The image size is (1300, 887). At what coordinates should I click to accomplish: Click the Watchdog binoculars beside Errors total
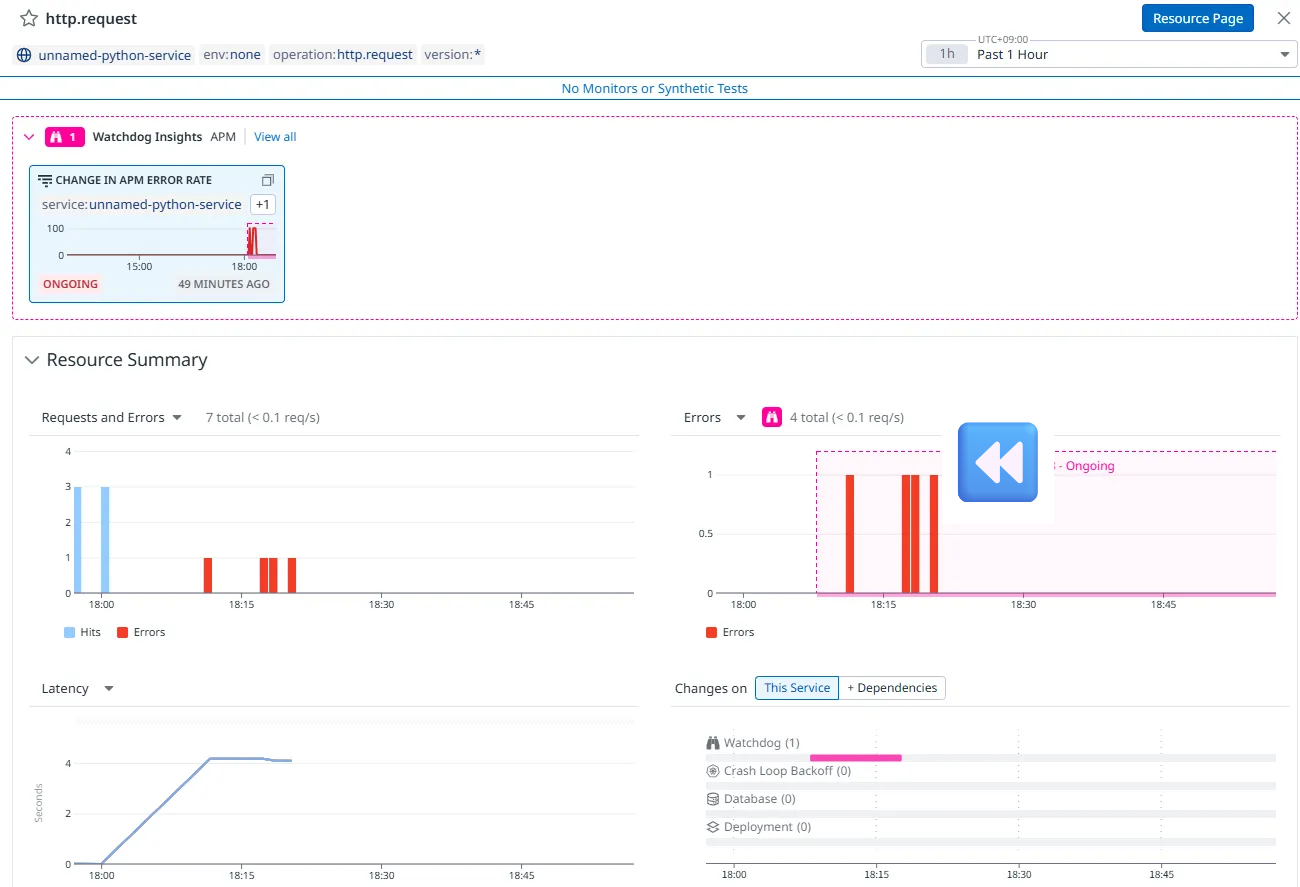pyautogui.click(x=771, y=417)
